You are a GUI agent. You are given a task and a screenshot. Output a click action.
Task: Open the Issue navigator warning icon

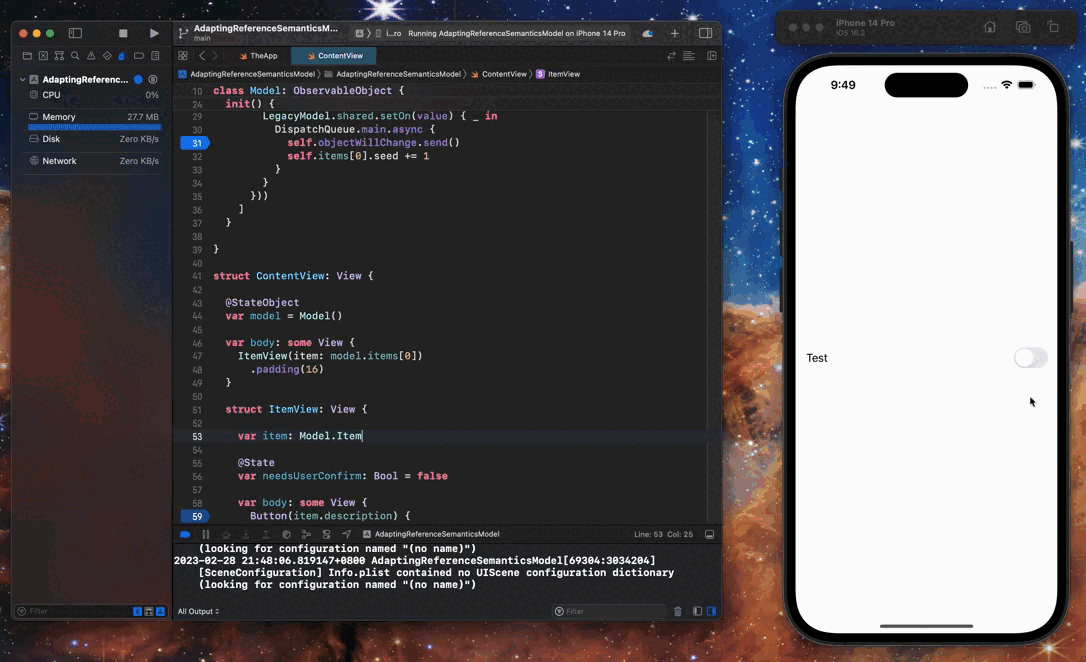[91, 55]
